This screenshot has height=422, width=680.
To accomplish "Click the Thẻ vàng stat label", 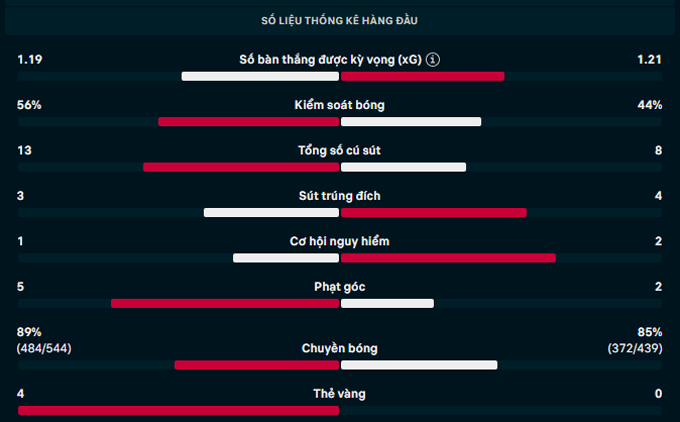I will pos(340,394).
